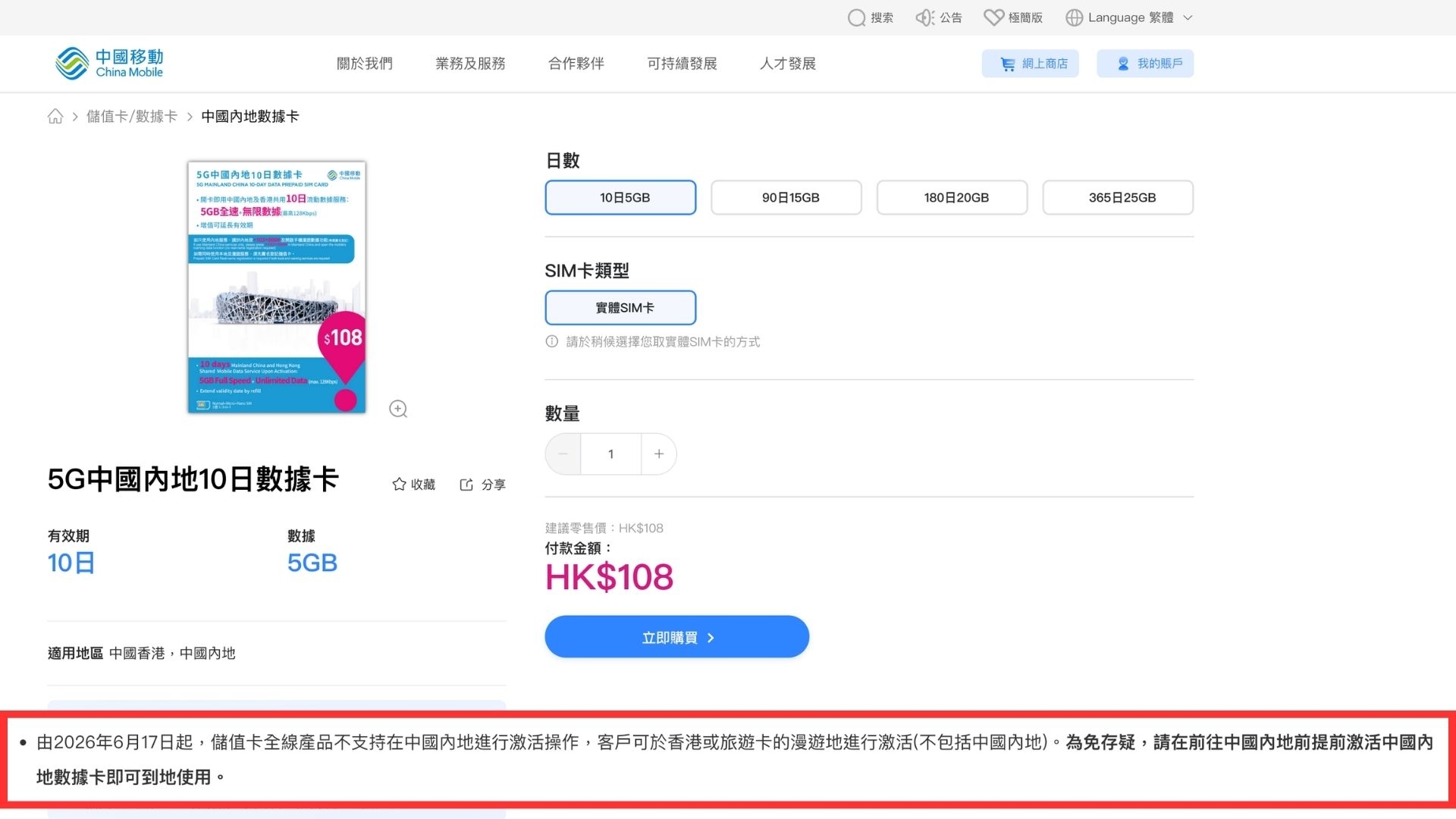Select the 10日5GB plan option

(620, 197)
